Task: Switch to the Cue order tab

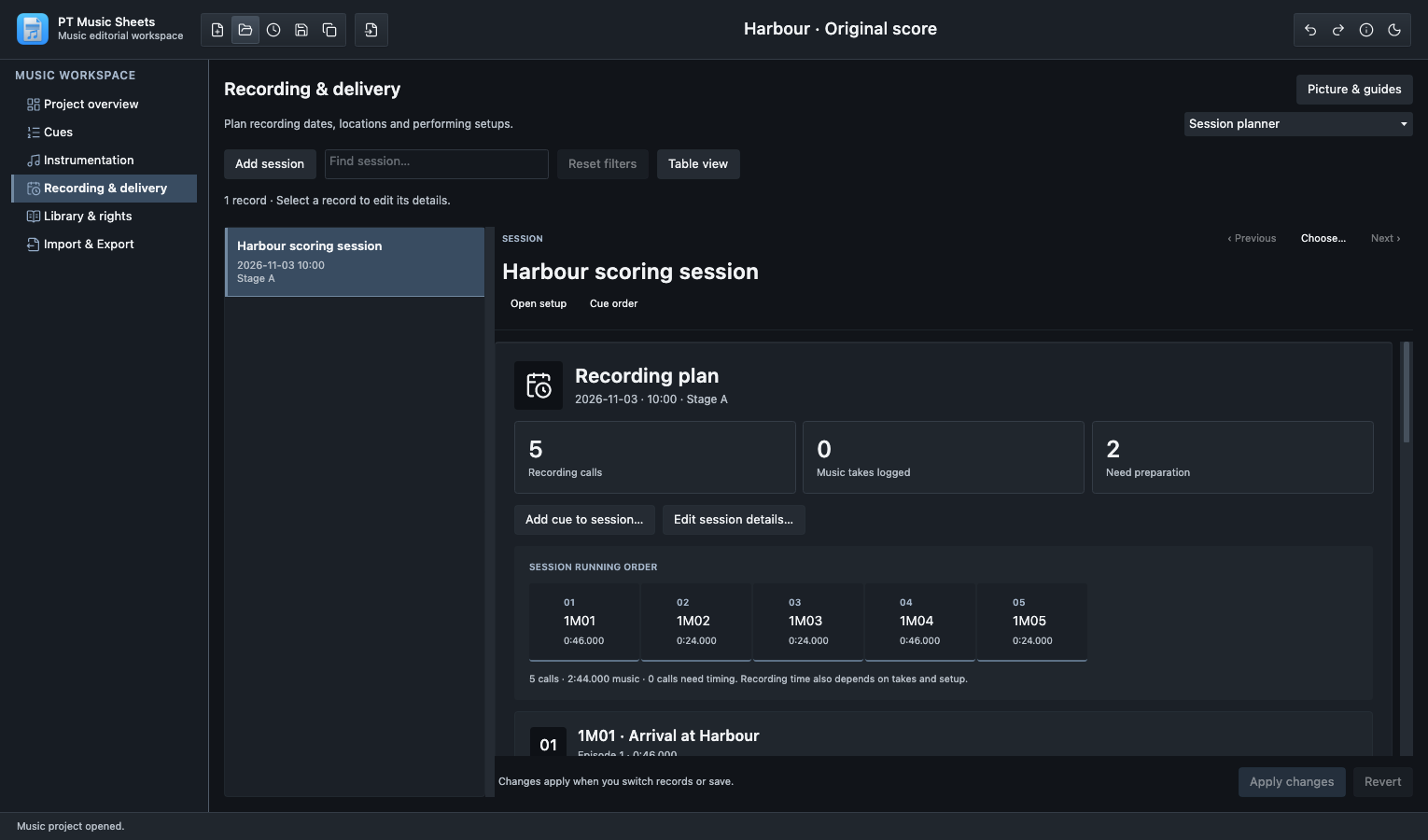Action: point(613,304)
